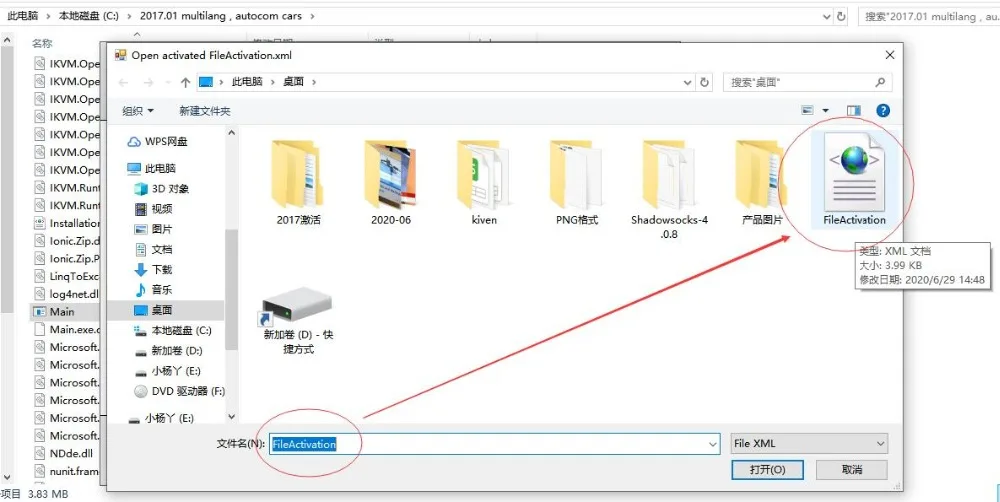
Task: Open the 产品图片 folder
Action: 761,174
